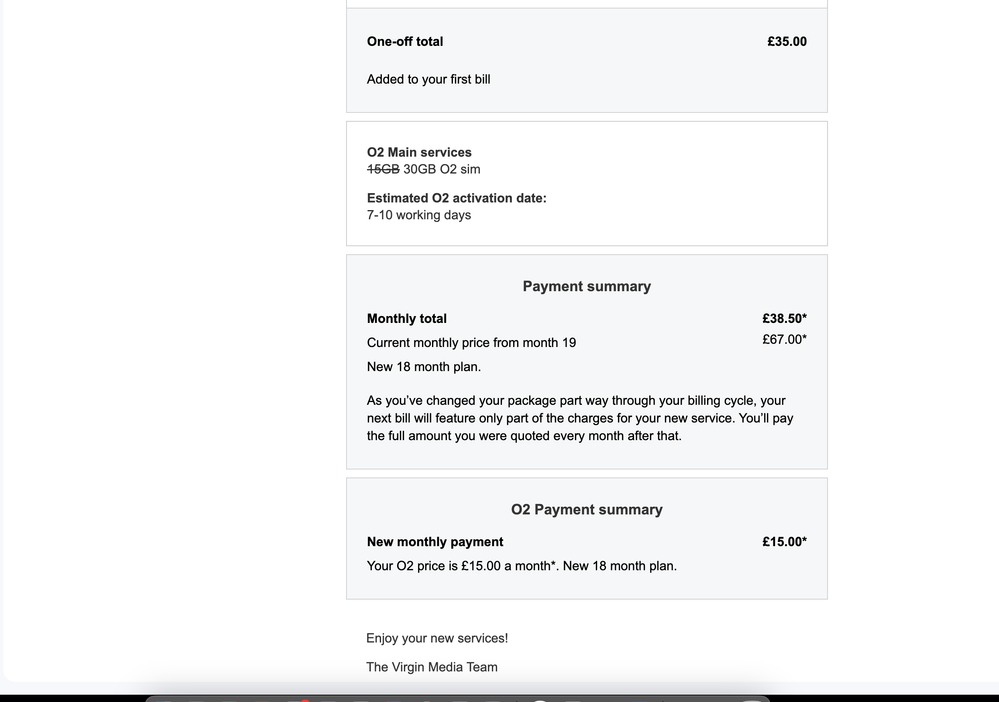Click The Virgin Media Team signature
Image resolution: width=999 pixels, height=702 pixels.
pos(432,667)
